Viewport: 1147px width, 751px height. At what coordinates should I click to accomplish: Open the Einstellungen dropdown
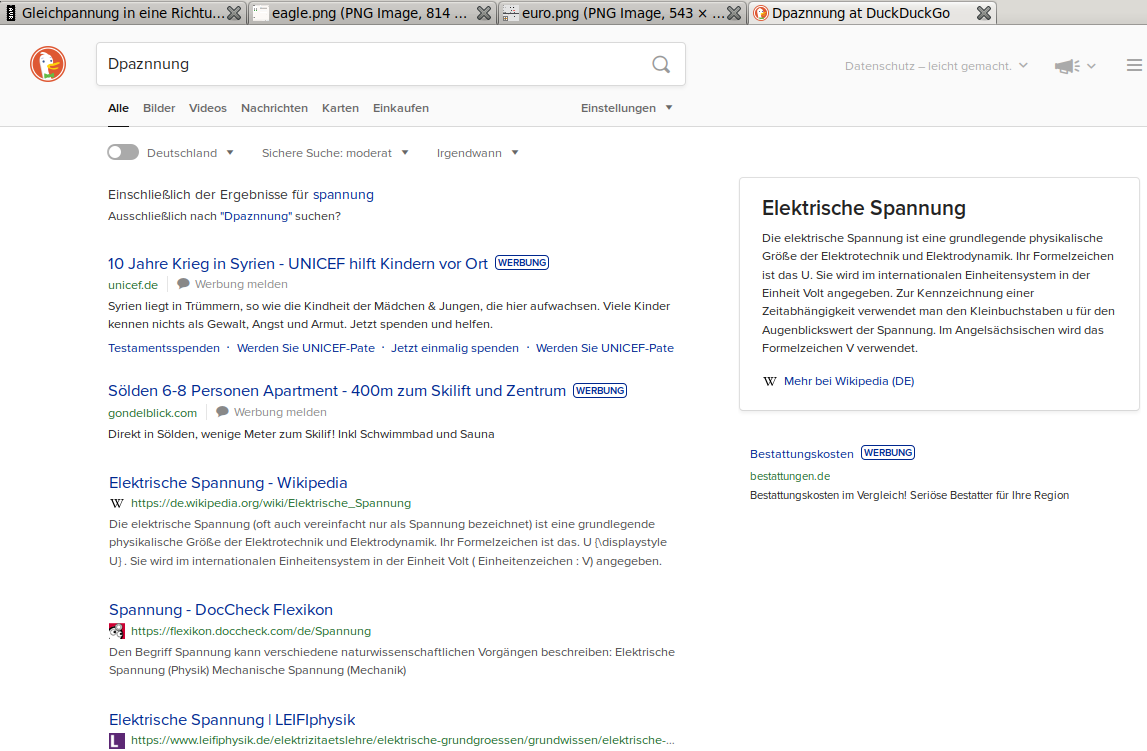point(626,108)
